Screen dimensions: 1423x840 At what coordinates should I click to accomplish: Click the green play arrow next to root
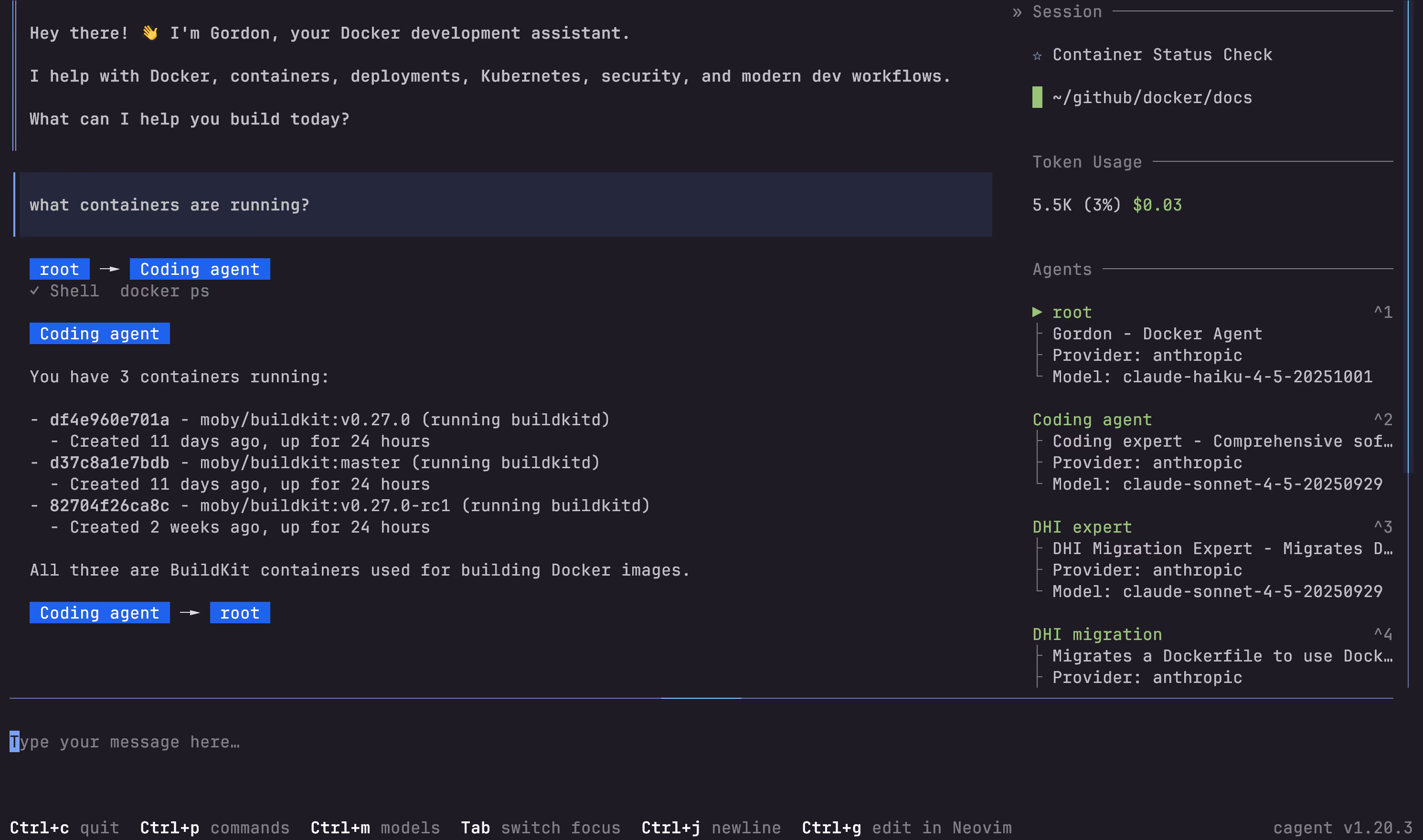pyautogui.click(x=1037, y=312)
